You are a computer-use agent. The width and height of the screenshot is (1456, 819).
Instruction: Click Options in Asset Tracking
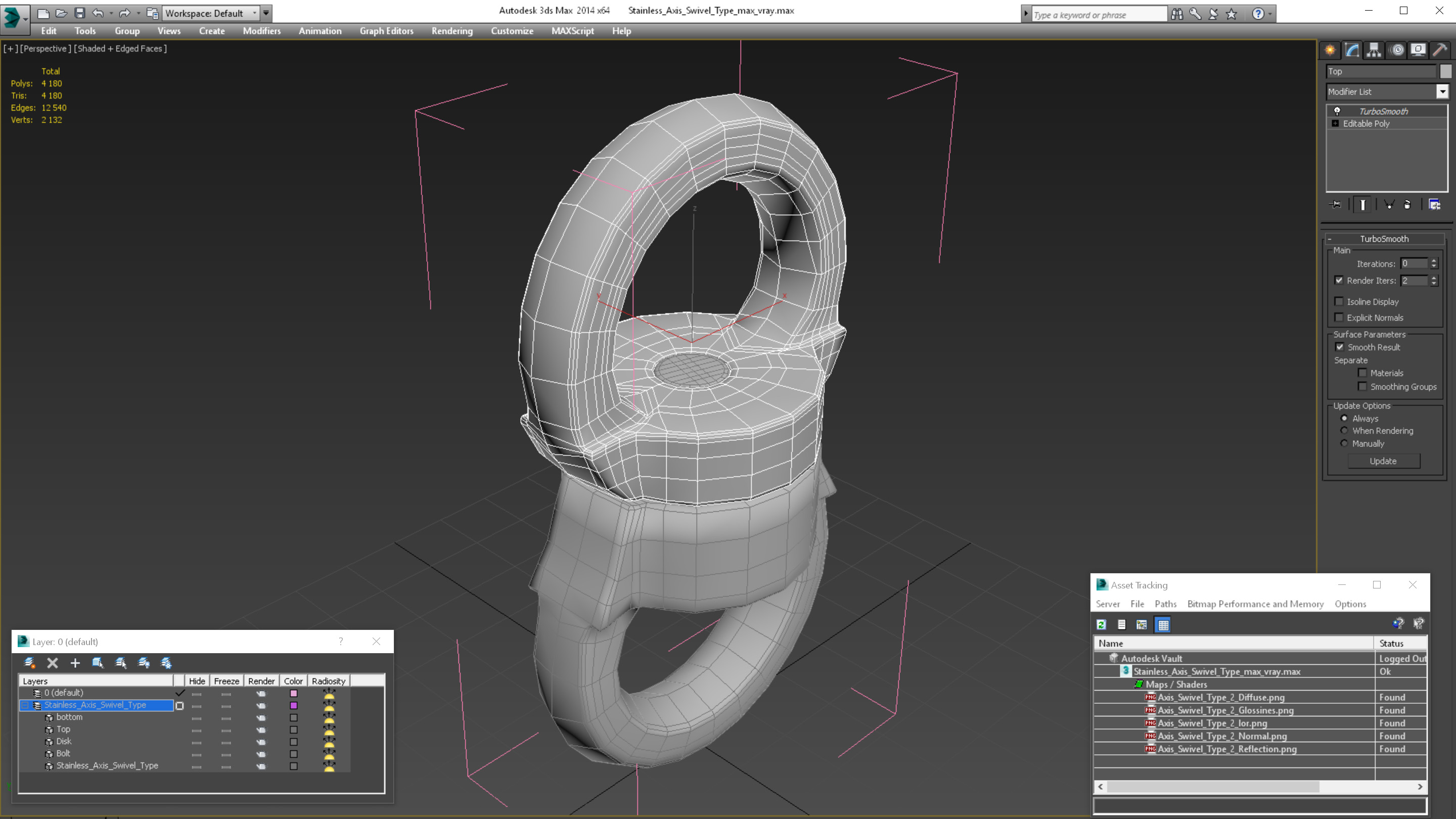tap(1350, 604)
